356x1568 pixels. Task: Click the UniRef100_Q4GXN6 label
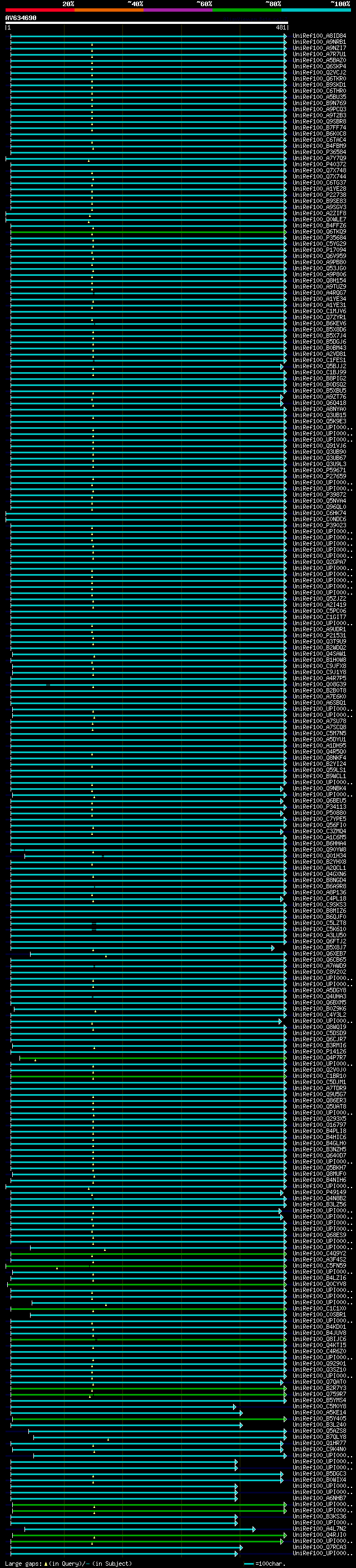pyautogui.click(x=319, y=874)
